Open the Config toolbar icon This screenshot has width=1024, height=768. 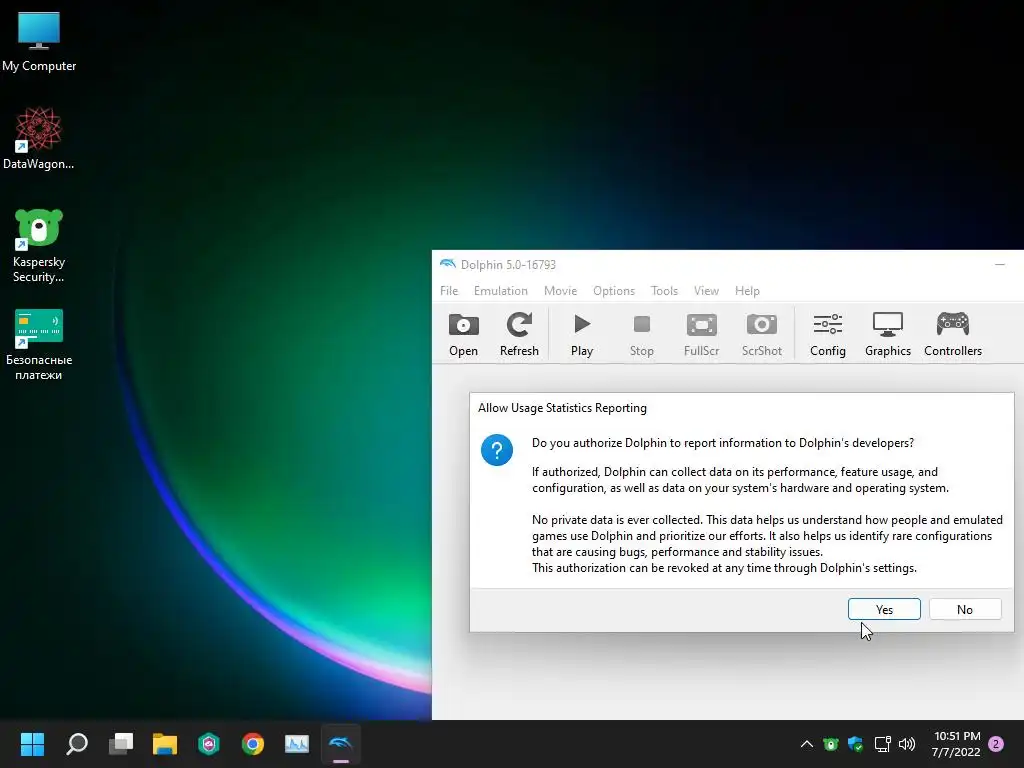(827, 334)
